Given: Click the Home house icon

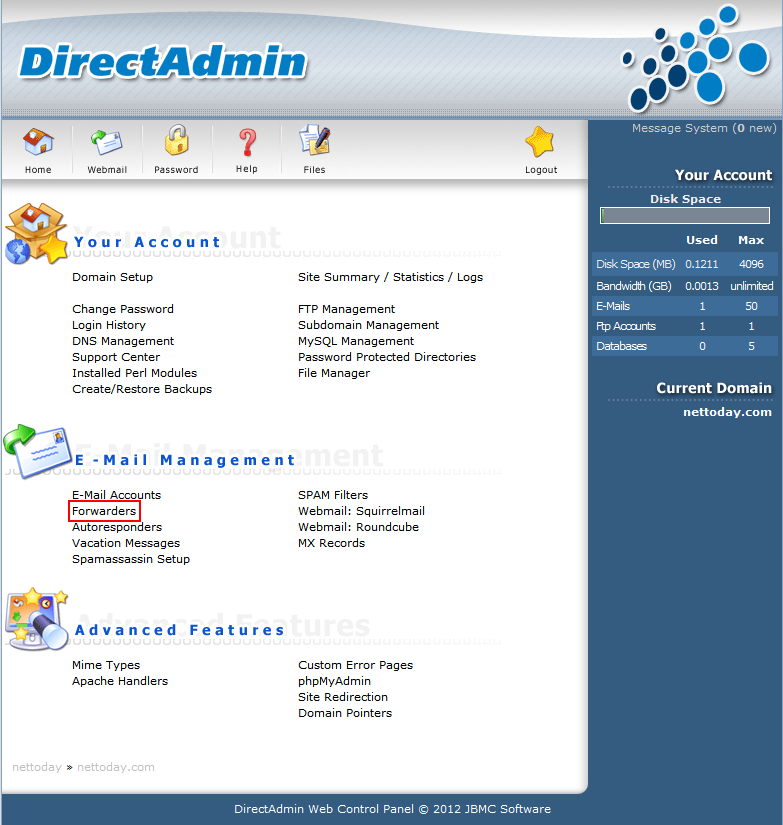Looking at the screenshot, I should pos(38,142).
